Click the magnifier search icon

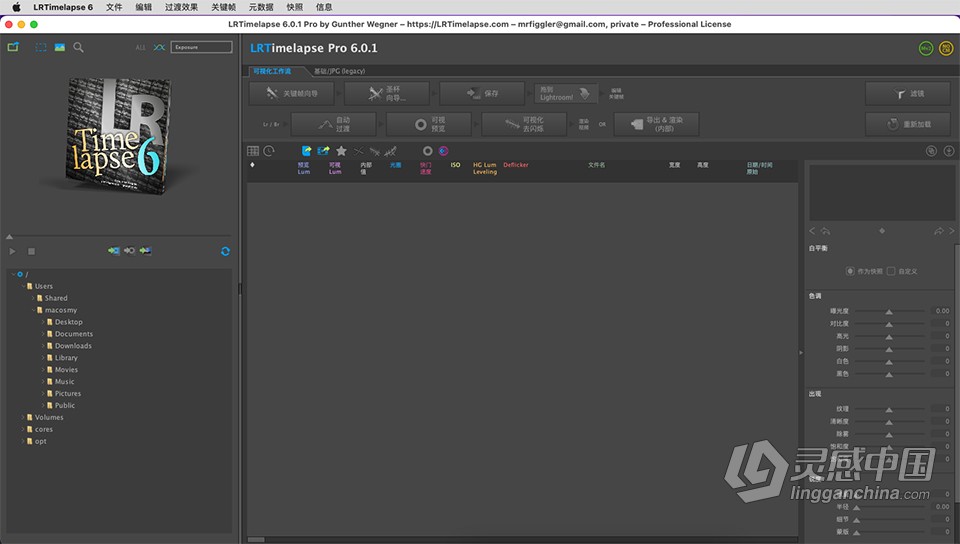(78, 47)
